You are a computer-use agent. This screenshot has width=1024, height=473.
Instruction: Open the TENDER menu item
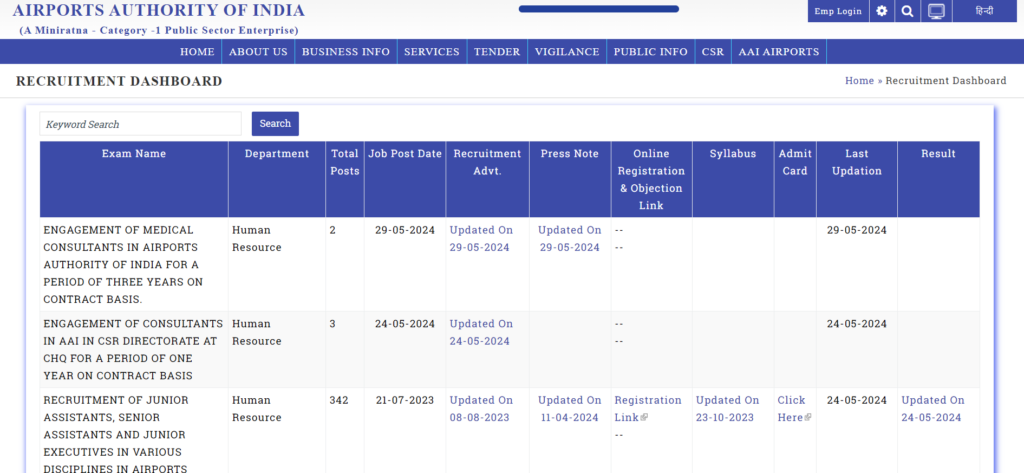coord(497,52)
